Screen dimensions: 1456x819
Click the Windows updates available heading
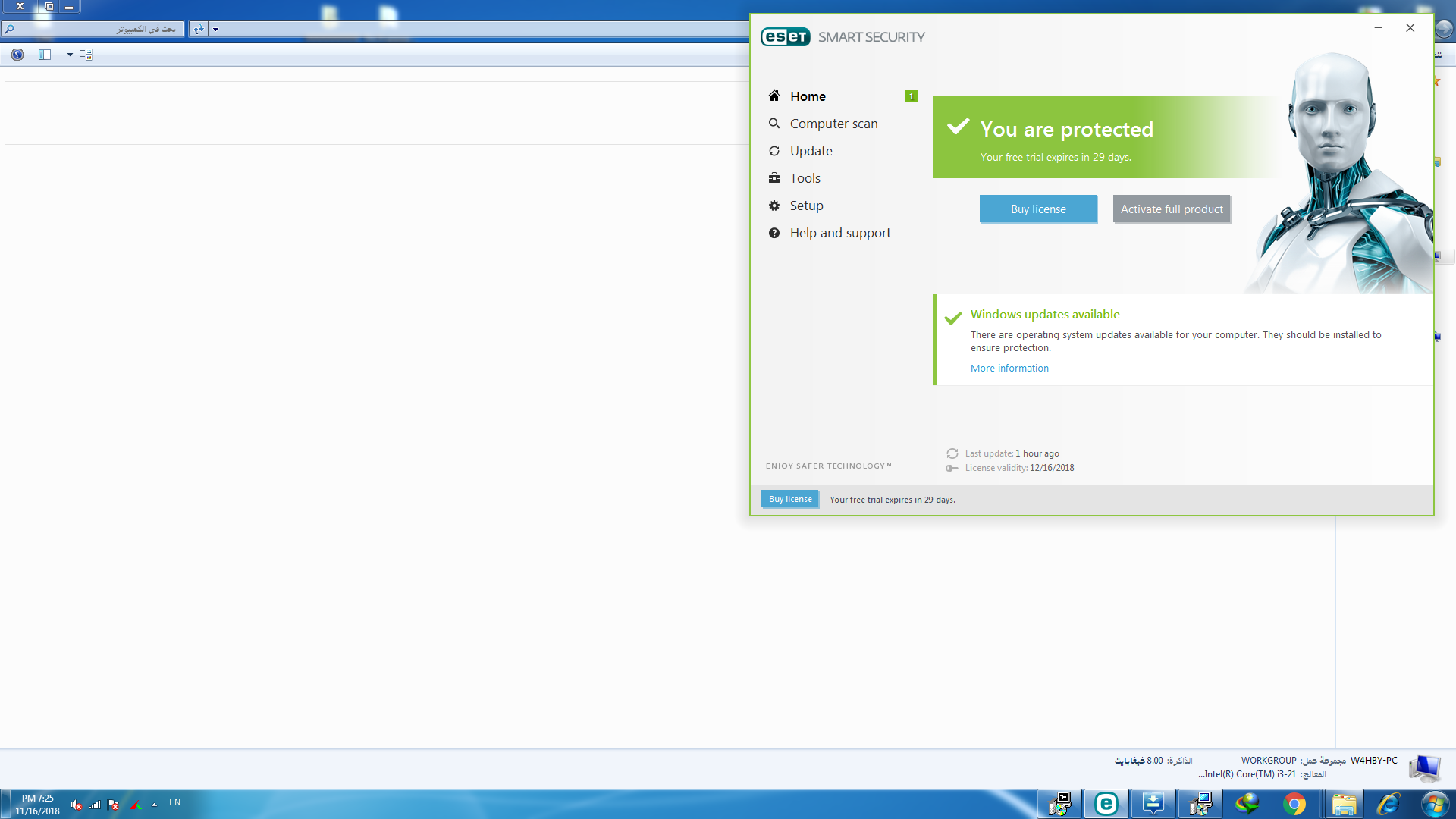point(1045,315)
